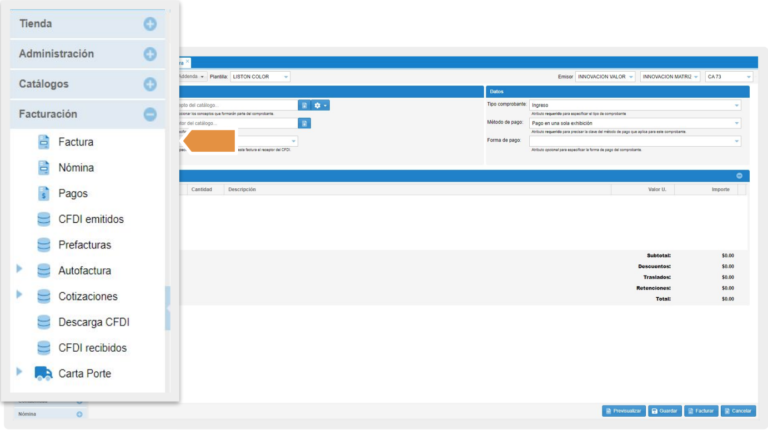768x430 pixels.
Task: Click the Facturar button
Action: [703, 411]
